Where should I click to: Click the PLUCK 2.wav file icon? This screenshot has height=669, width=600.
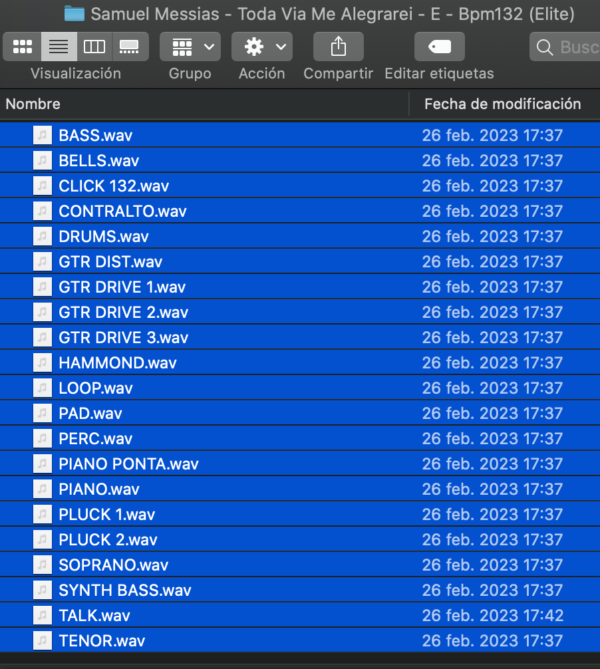click(x=42, y=539)
